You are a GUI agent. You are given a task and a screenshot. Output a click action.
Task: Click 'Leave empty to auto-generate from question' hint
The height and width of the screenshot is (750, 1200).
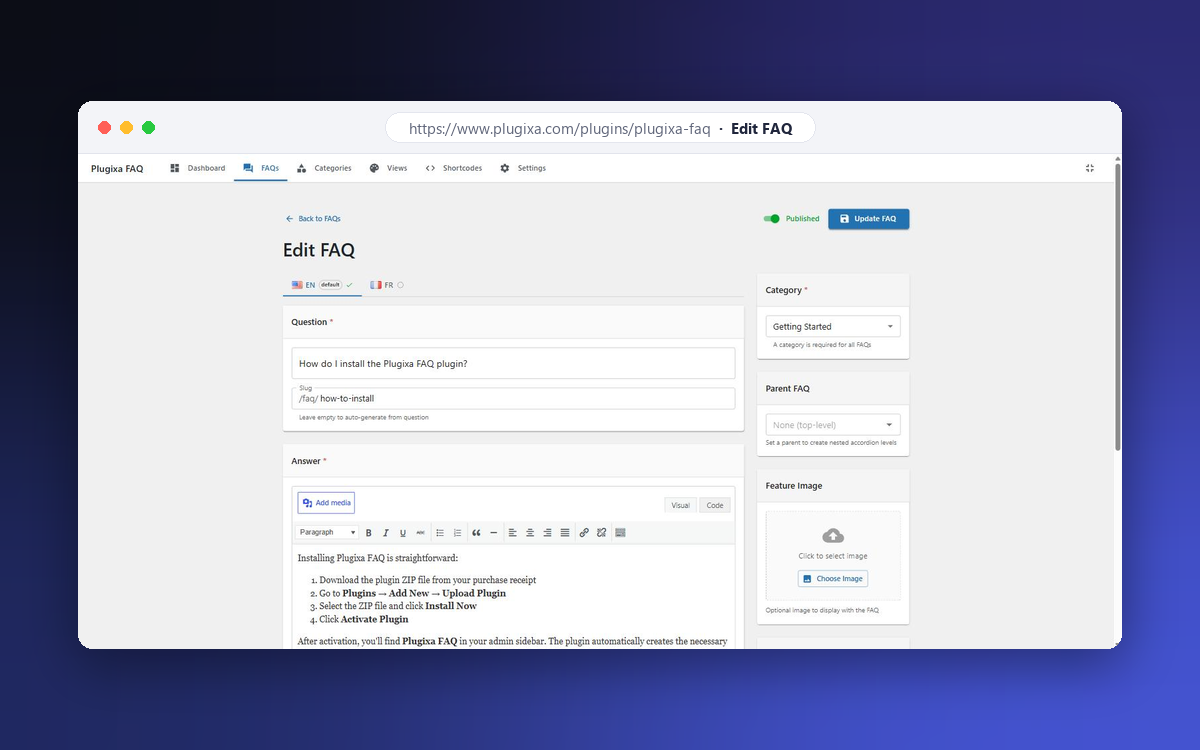tap(364, 417)
